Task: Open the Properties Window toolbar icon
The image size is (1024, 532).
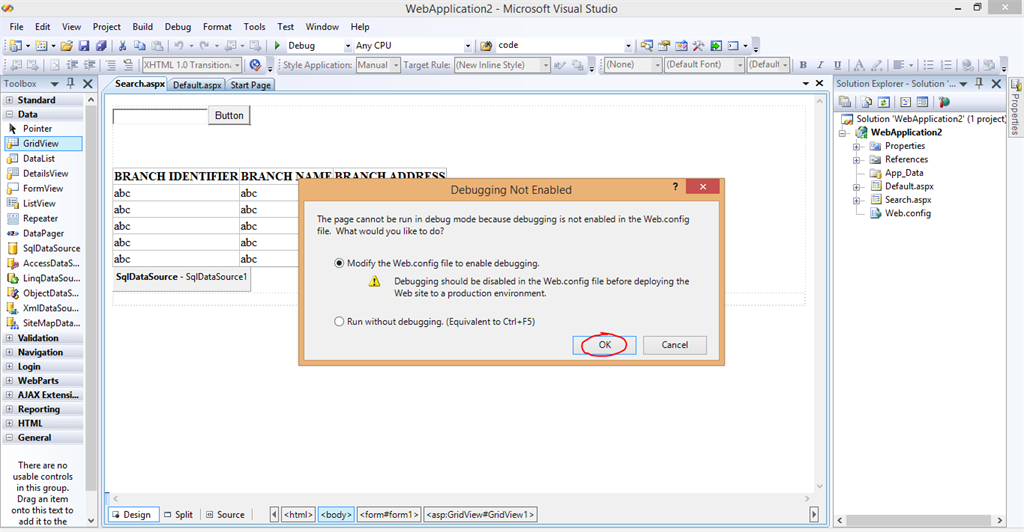Action: coord(664,46)
